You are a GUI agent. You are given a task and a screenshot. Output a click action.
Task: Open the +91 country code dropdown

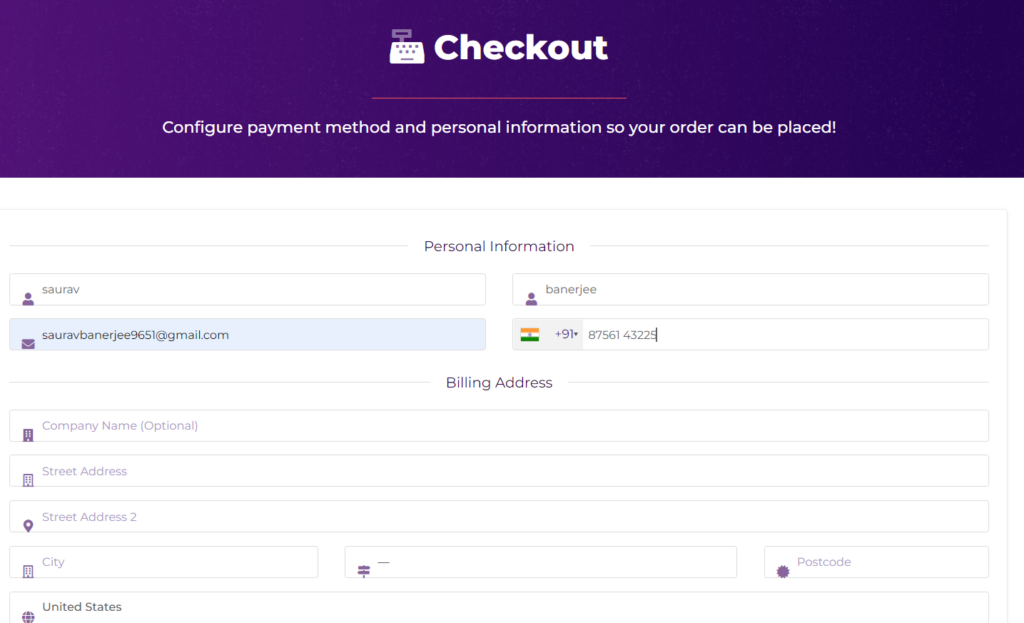(566, 334)
